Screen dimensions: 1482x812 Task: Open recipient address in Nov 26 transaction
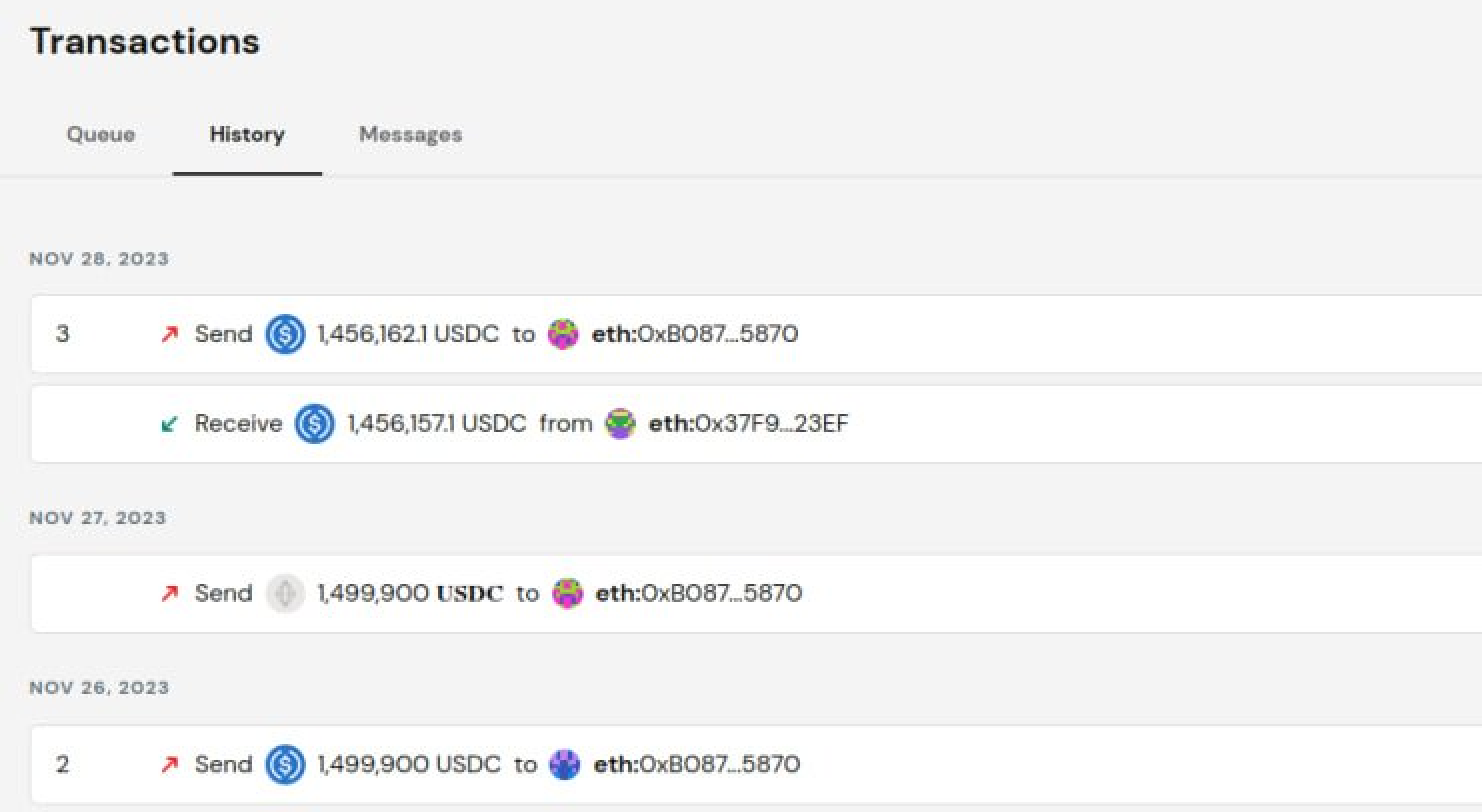pyautogui.click(x=696, y=765)
